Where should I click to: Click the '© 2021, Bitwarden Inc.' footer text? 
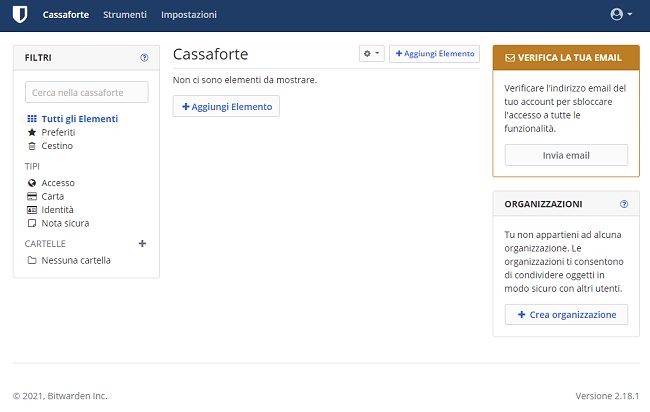pyautogui.click(x=60, y=396)
